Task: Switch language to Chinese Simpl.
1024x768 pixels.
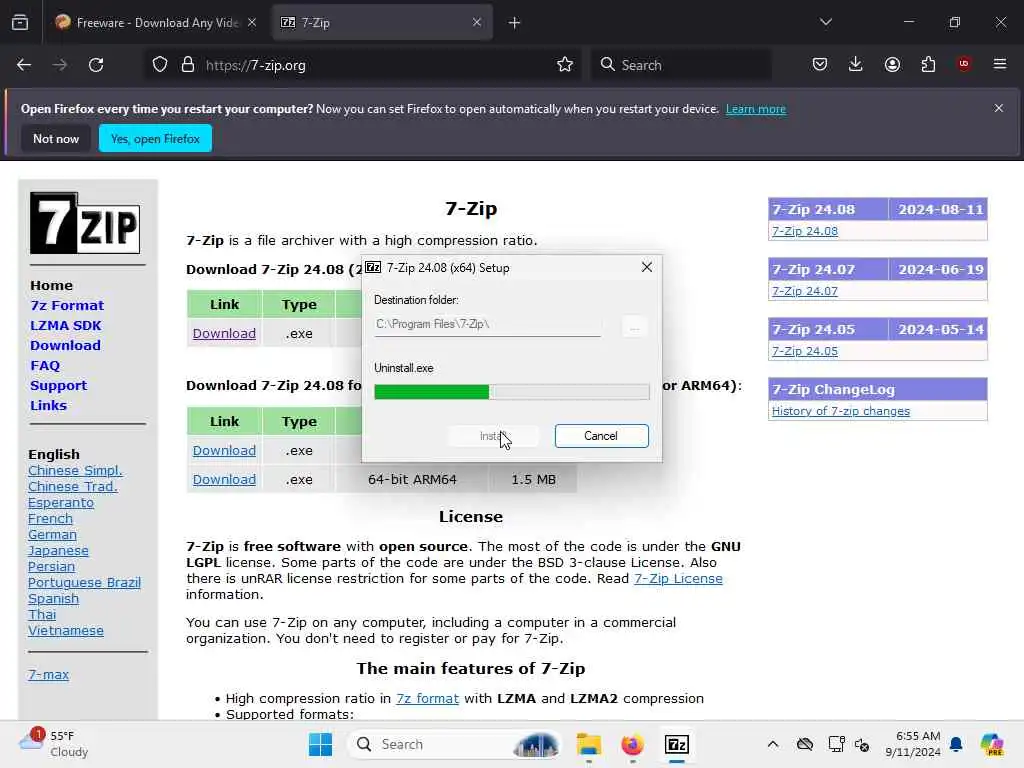Action: pos(75,470)
